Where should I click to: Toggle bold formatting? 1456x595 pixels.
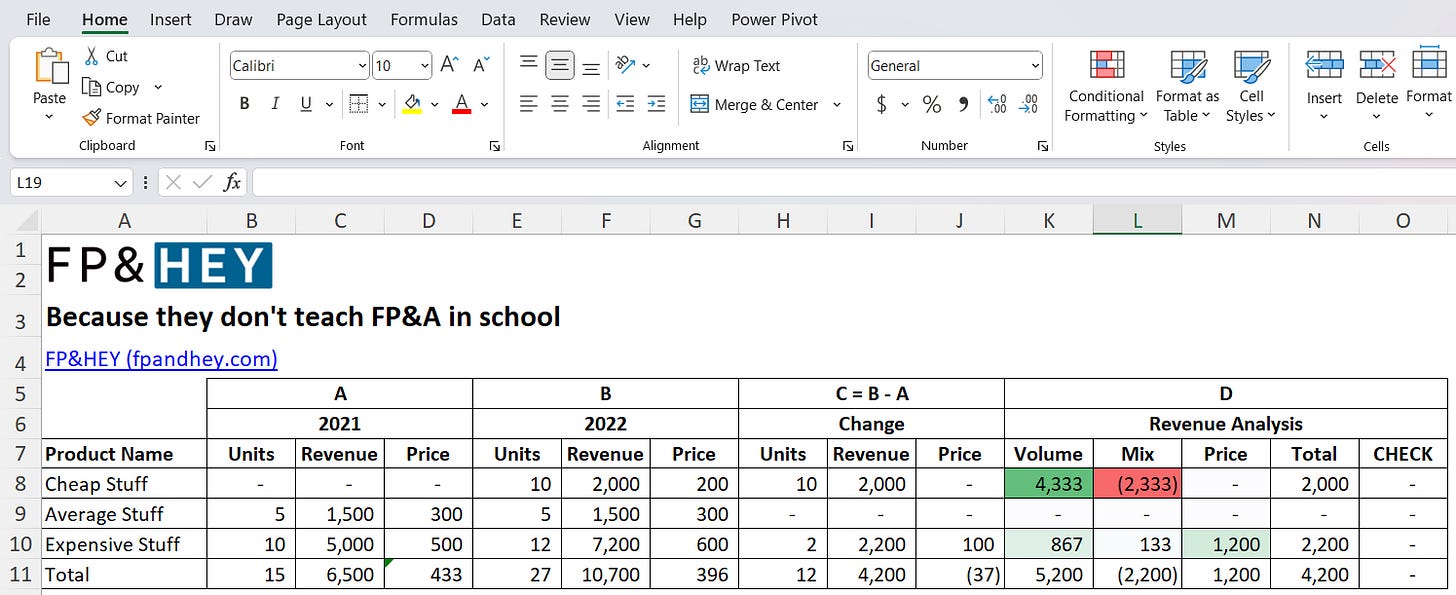pyautogui.click(x=244, y=104)
